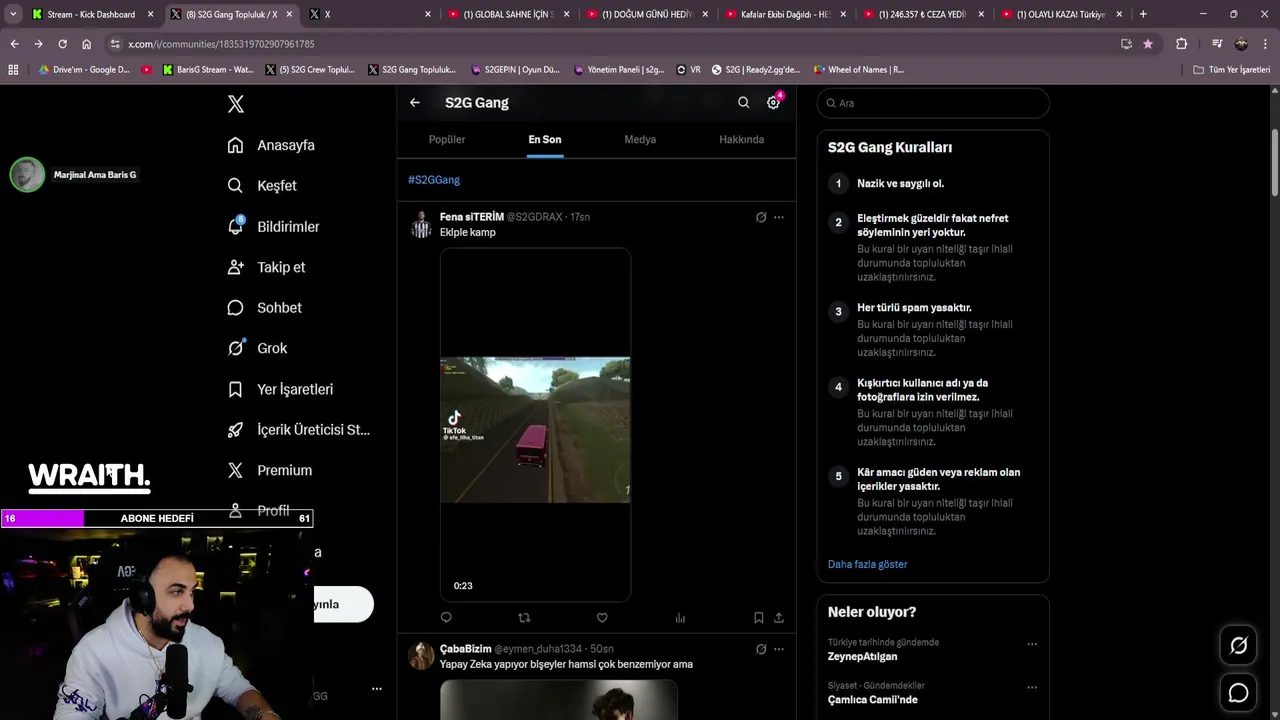1280x720 pixels.
Task: Ask Grok about ÇabaBizim's post
Action: pos(761,649)
